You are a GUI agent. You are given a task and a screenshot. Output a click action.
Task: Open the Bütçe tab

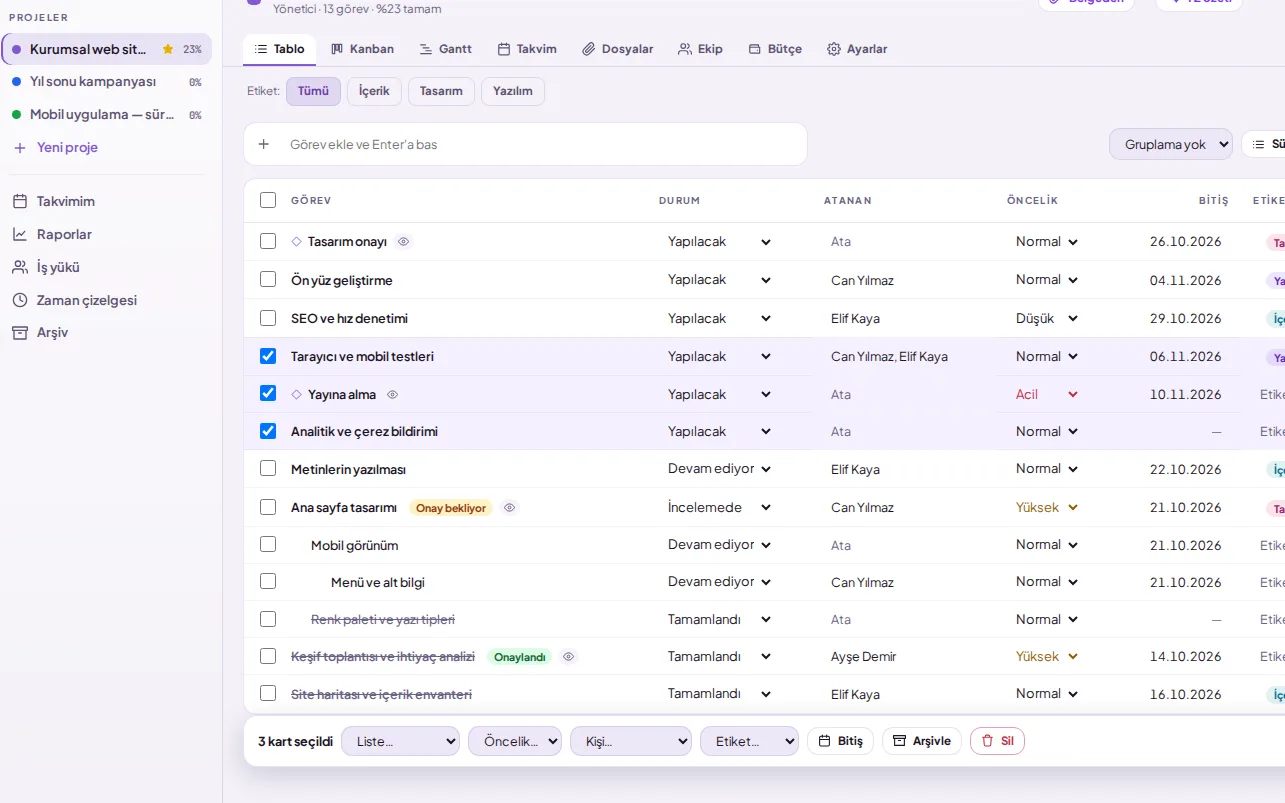tap(775, 49)
